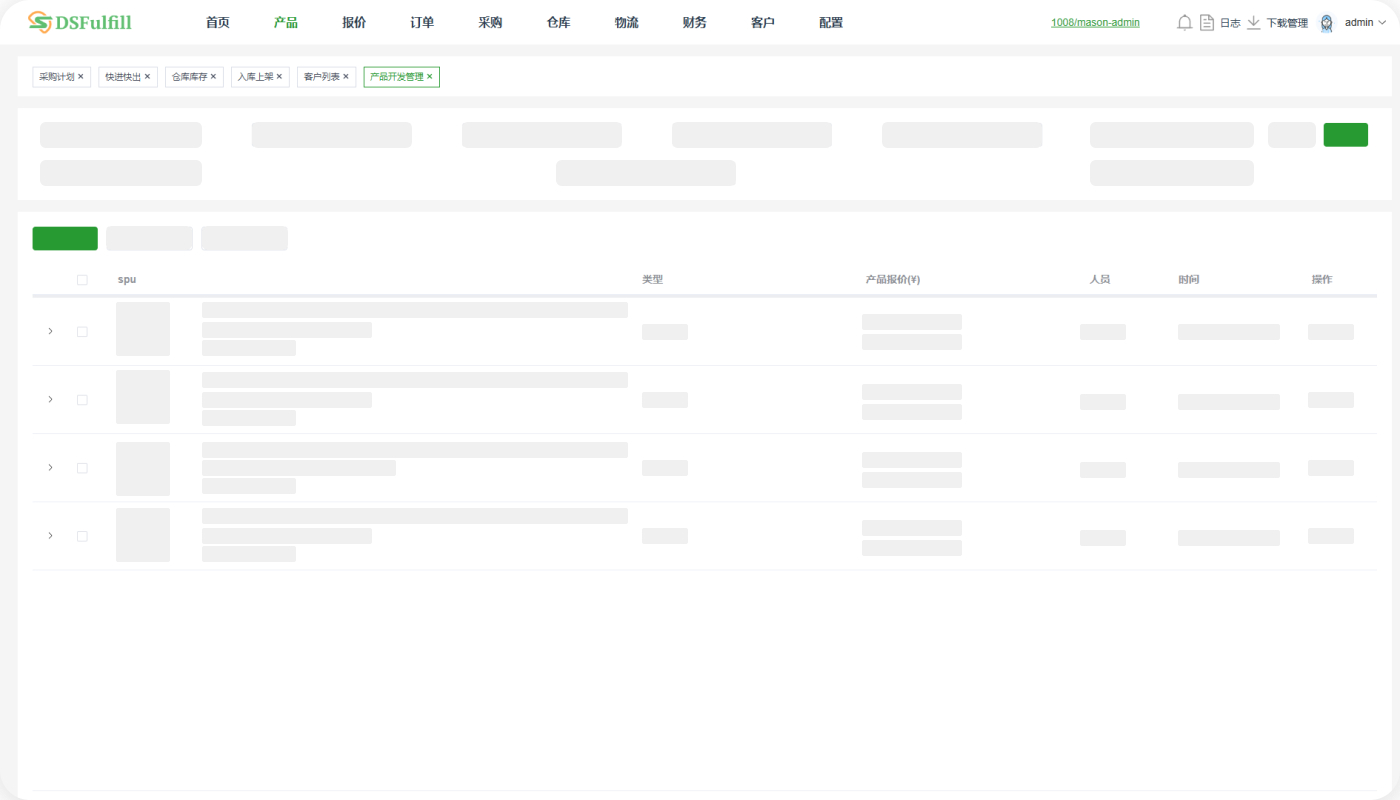1400x800 pixels.
Task: Check the first product row checkbox
Action: pyautogui.click(x=82, y=332)
